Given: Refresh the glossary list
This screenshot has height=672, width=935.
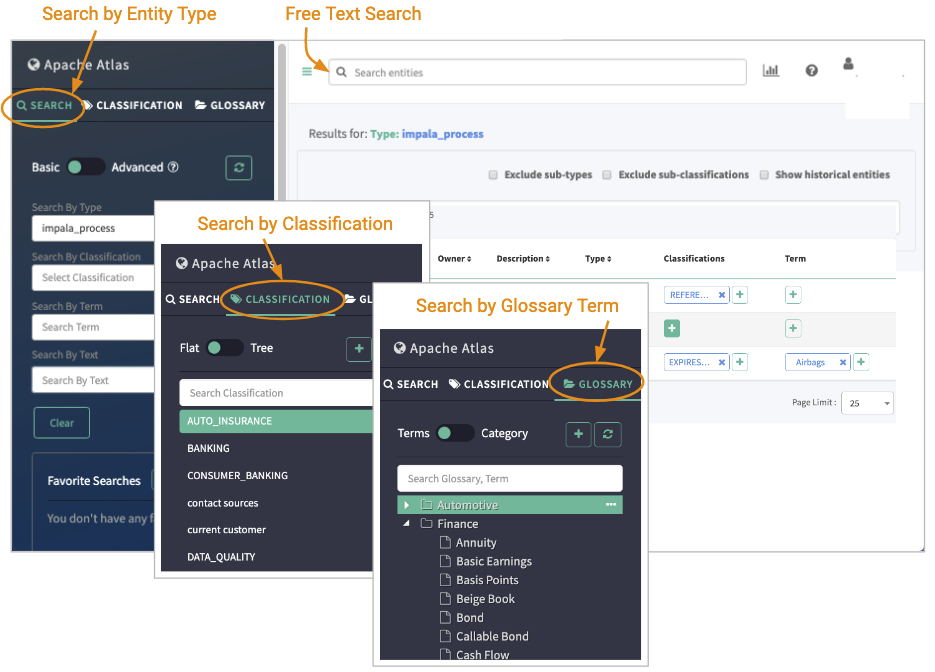Looking at the screenshot, I should 607,434.
